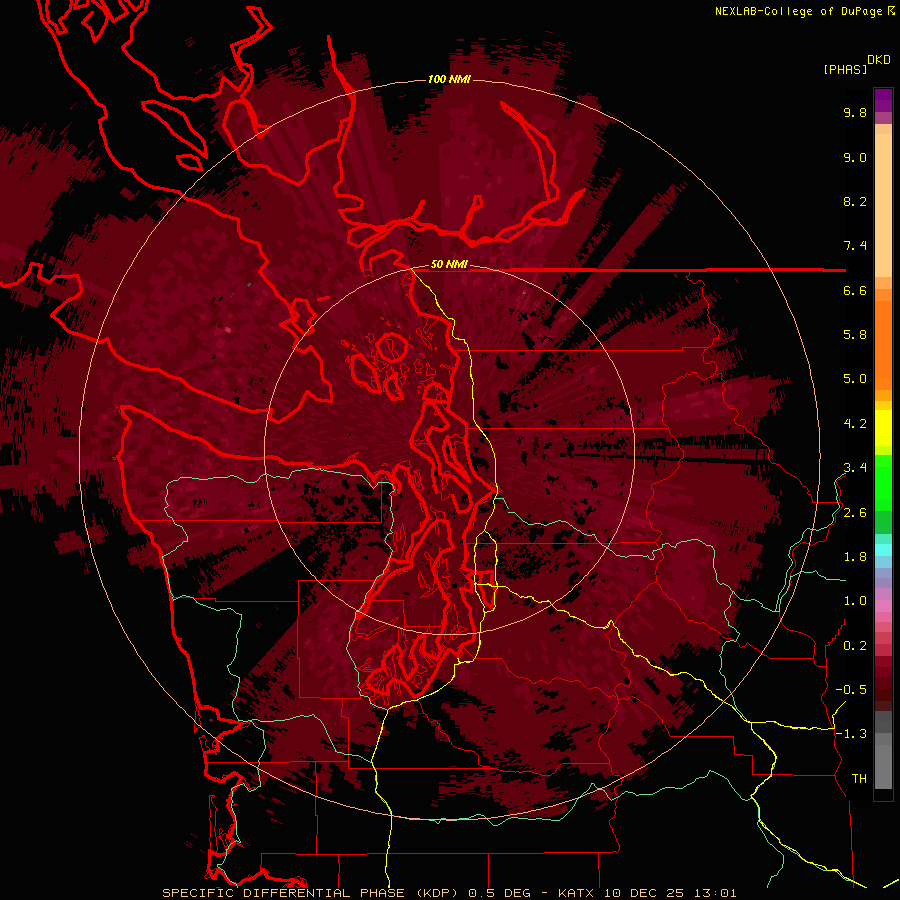Viewport: 900px width, 900px height.
Task: Select the 6.6 scale value
Action: pos(855,290)
